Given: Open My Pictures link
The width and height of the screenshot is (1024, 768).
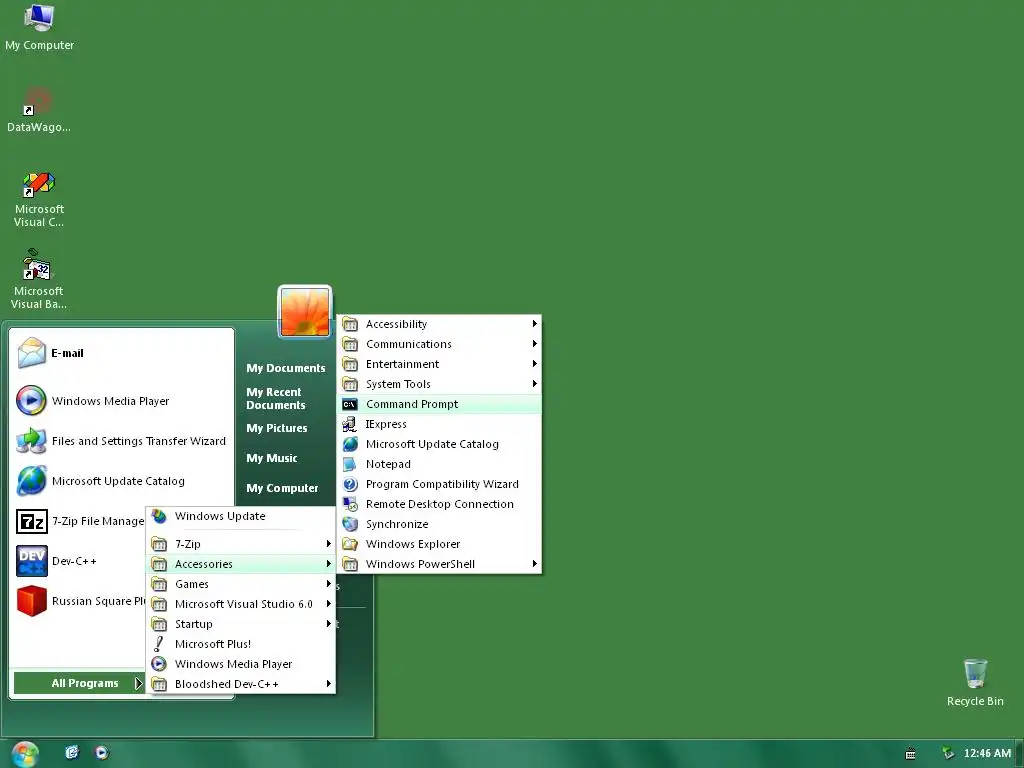Looking at the screenshot, I should (x=277, y=428).
